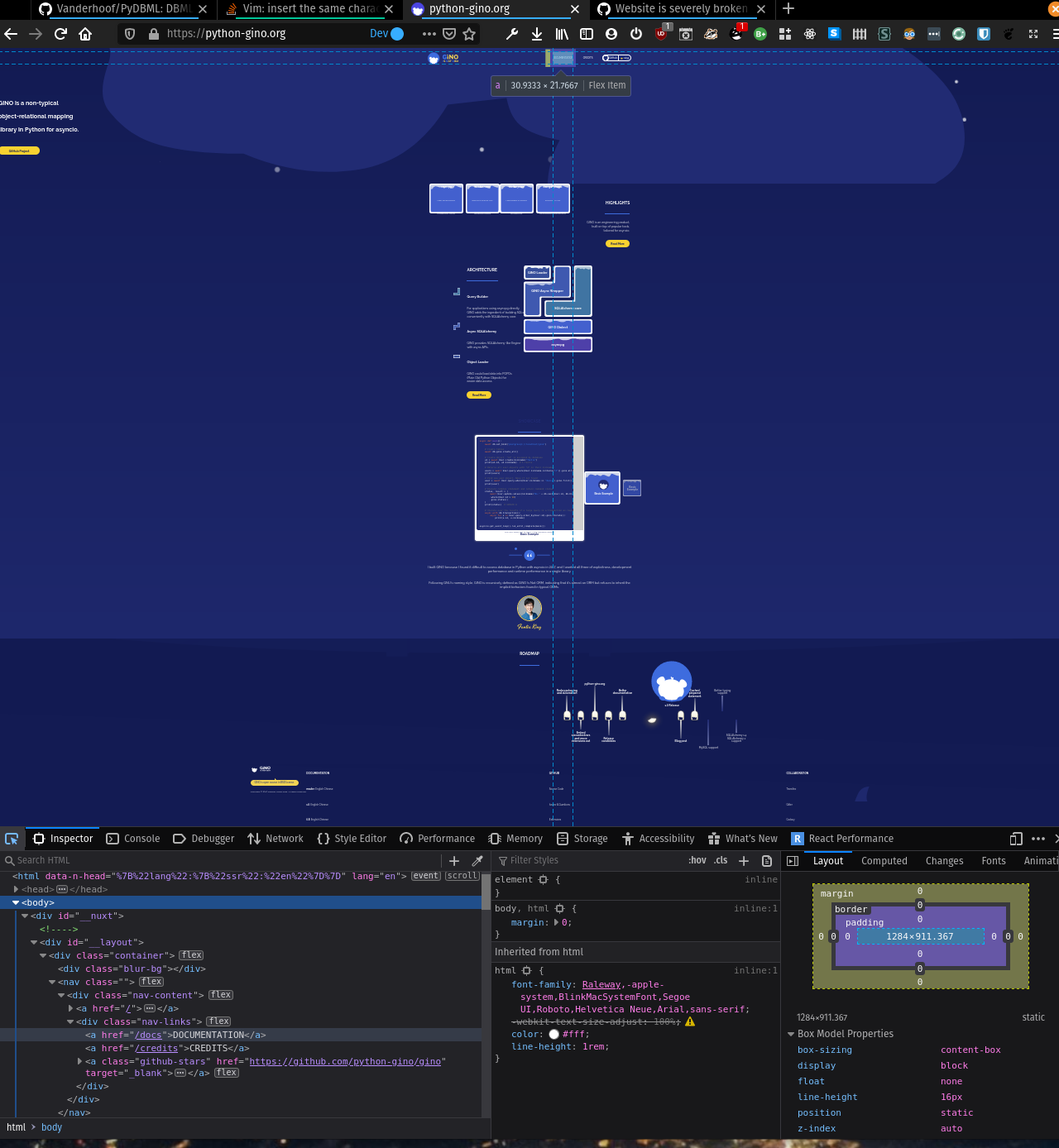Collapse the nav-links div node
This screenshot has width=1059, height=1148.
coord(70,1021)
